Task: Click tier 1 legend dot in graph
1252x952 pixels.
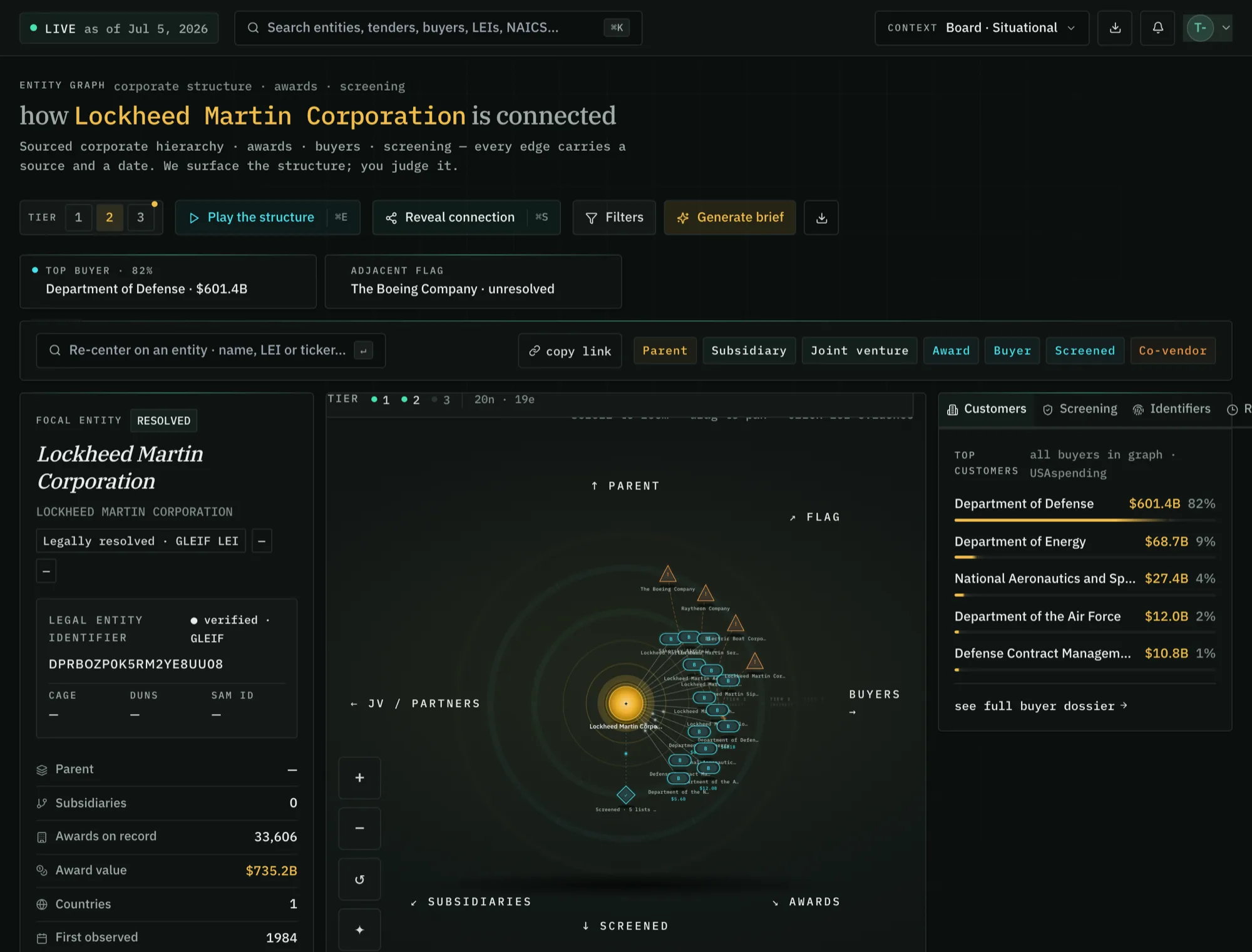Action: coord(374,399)
